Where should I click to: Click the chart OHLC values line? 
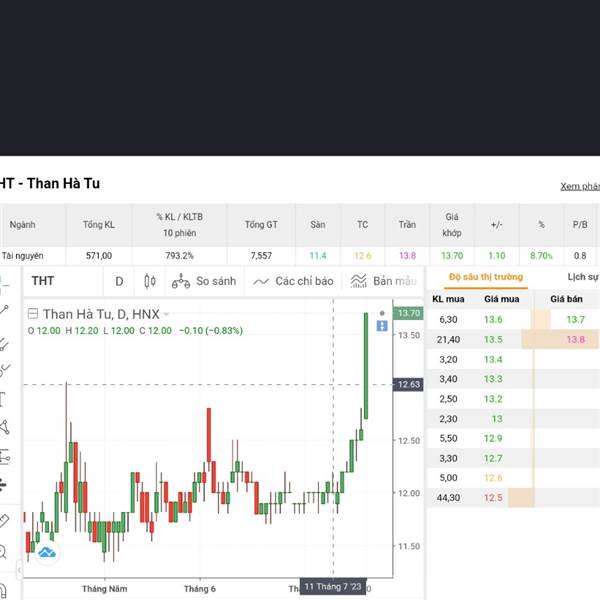point(135,331)
